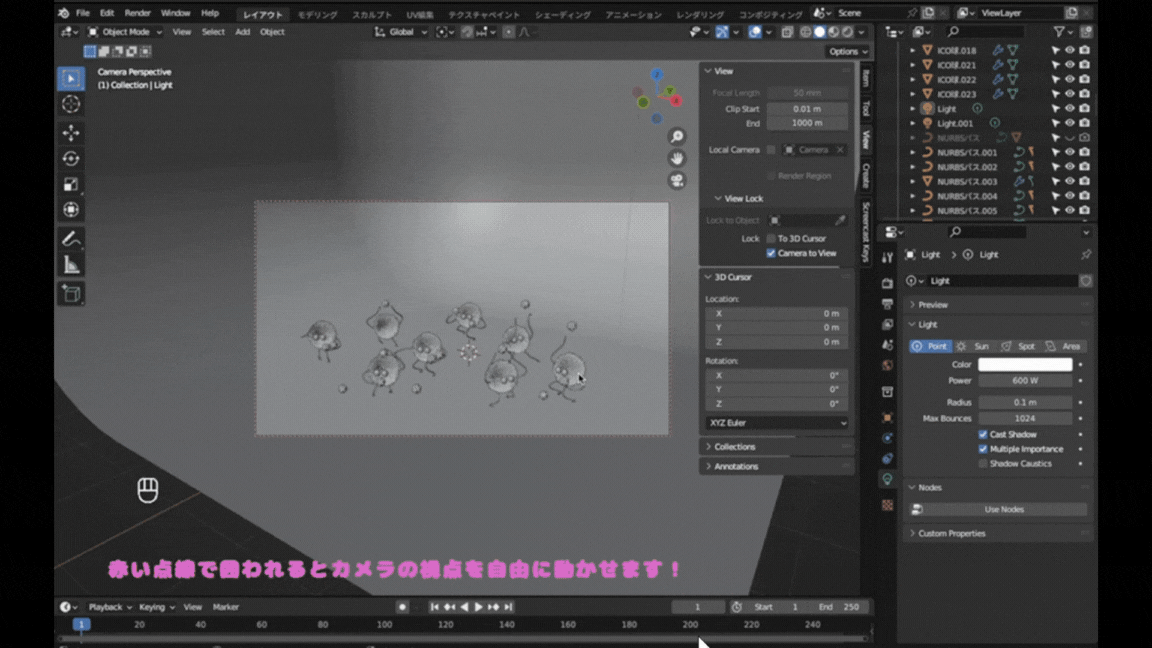
Task: Open the Render properties tab icon
Action: (888, 283)
